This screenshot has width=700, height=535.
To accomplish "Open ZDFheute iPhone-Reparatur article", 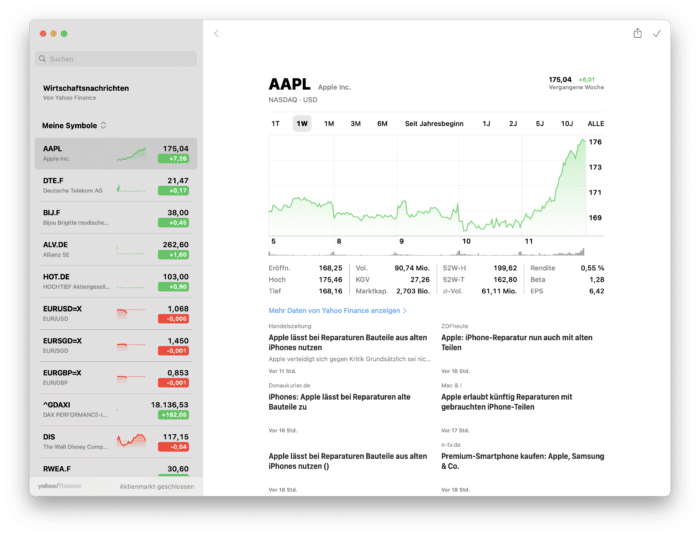I will pyautogui.click(x=522, y=348).
